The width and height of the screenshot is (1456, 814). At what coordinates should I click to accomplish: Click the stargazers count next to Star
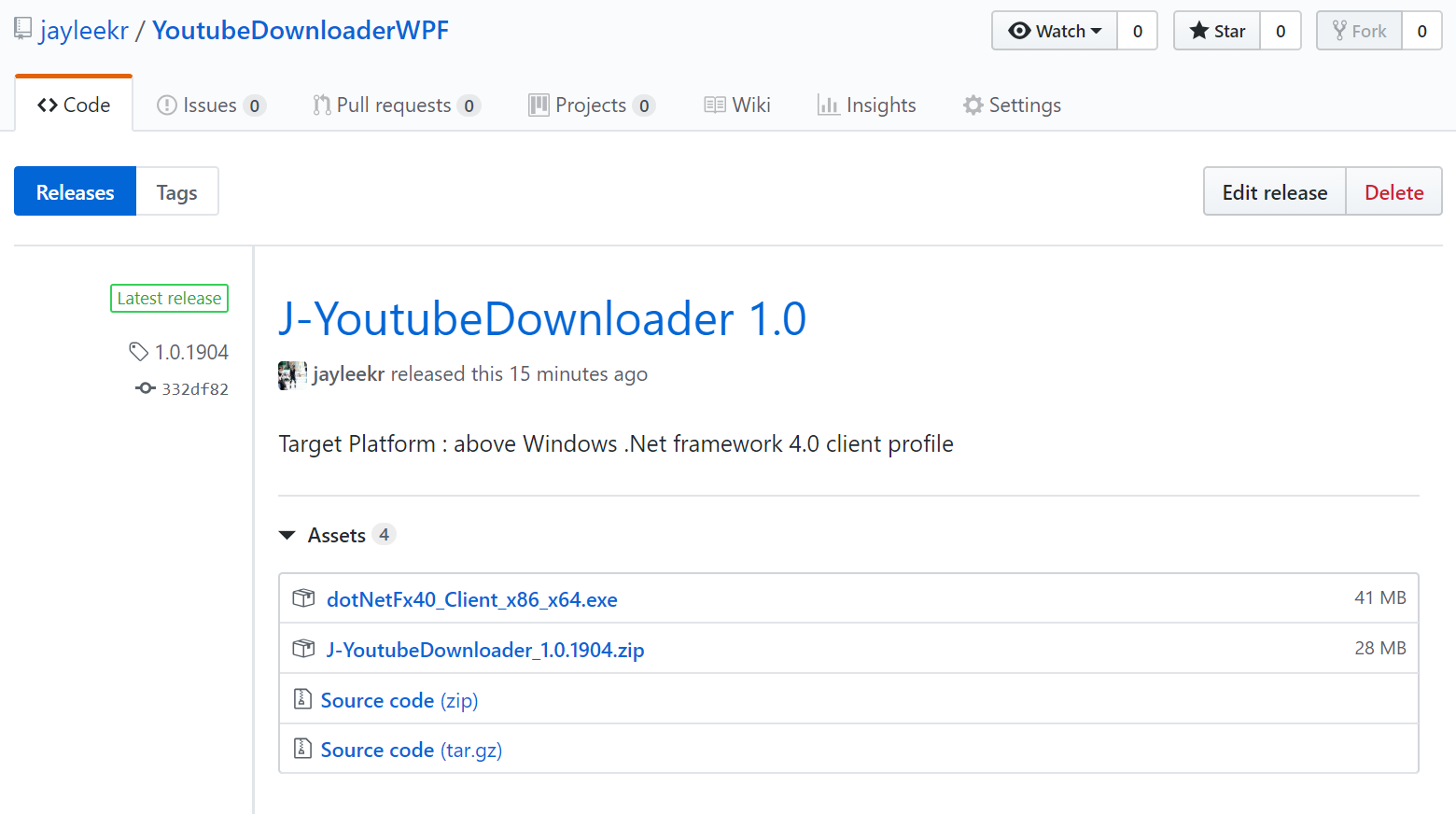click(1281, 31)
